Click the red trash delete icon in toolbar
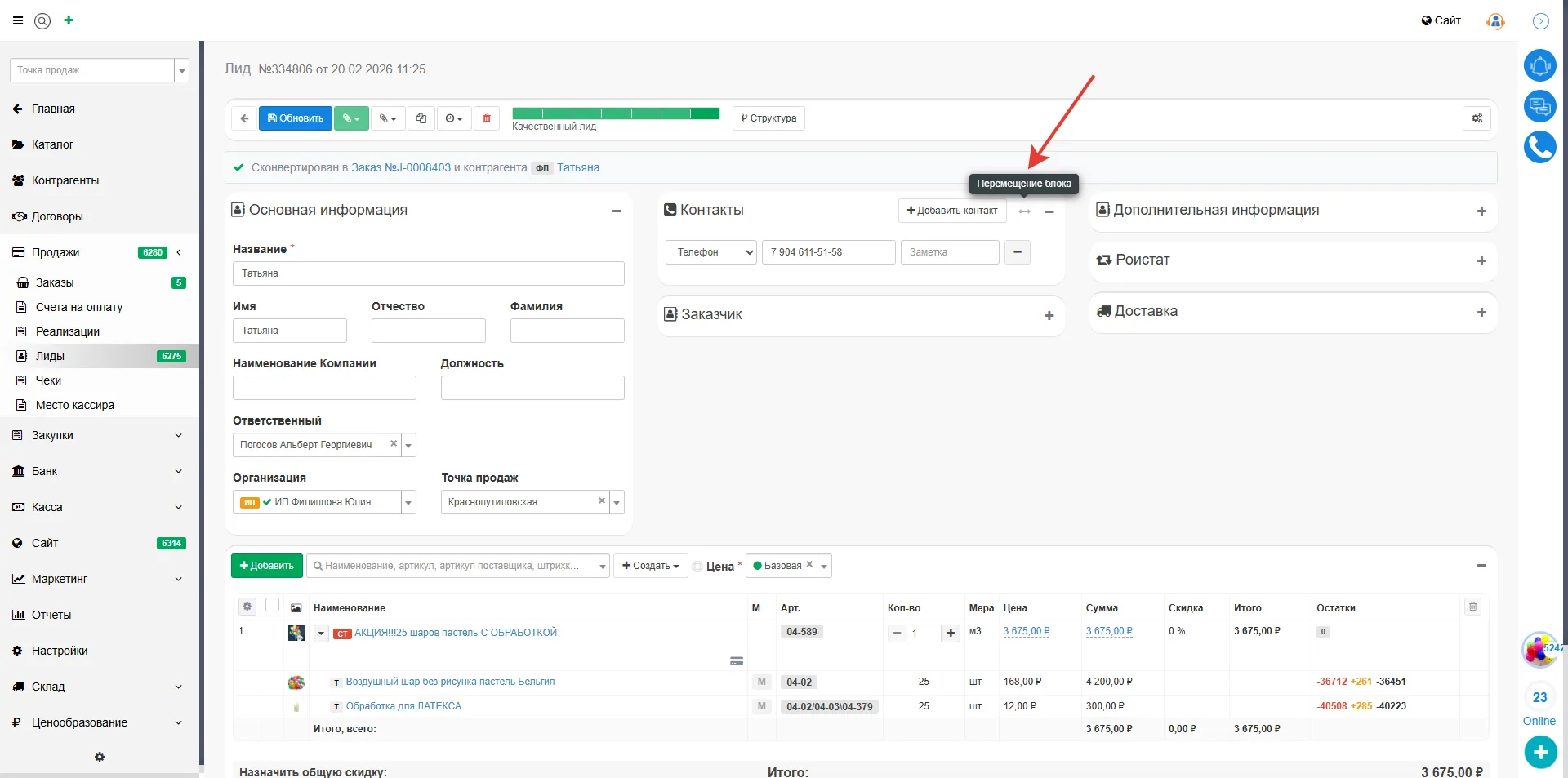Image resolution: width=1568 pixels, height=778 pixels. 487,118
